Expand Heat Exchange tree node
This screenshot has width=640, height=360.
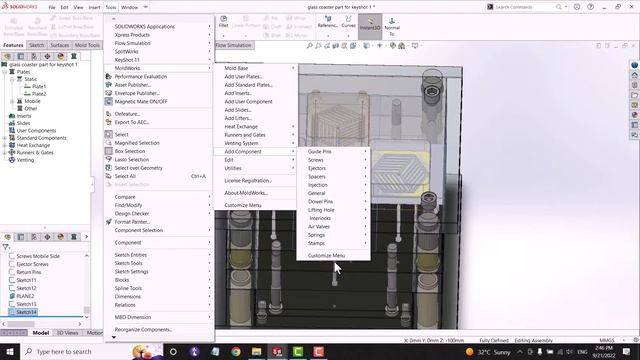(4, 145)
